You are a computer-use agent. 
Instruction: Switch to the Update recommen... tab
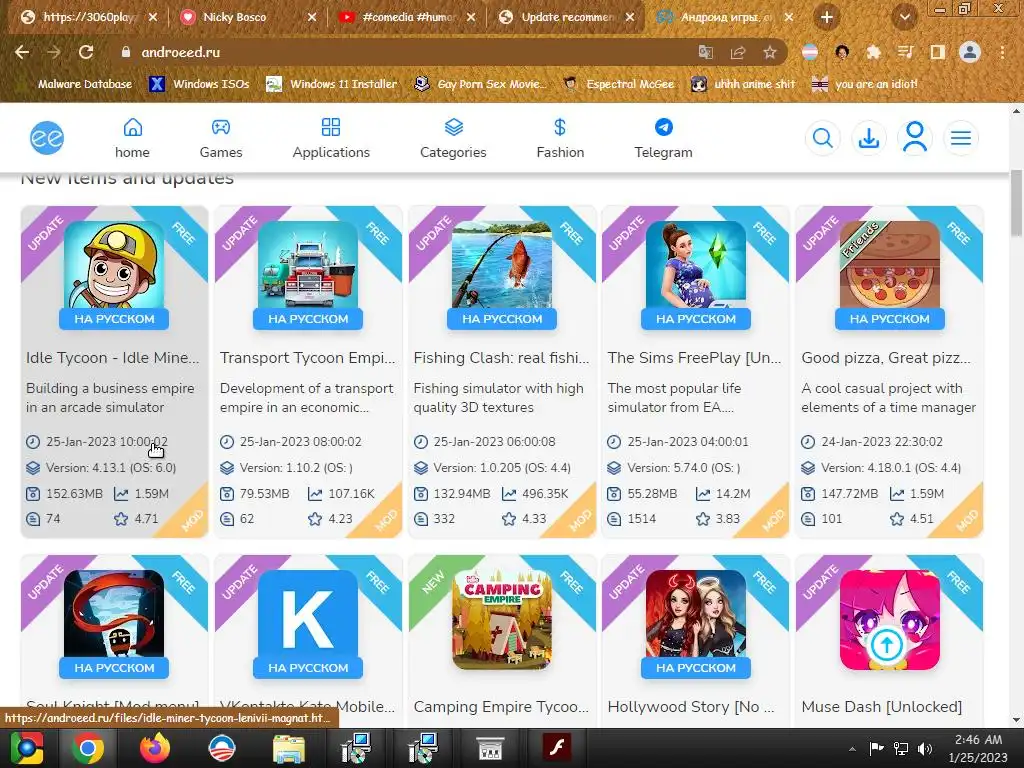pyautogui.click(x=567, y=17)
